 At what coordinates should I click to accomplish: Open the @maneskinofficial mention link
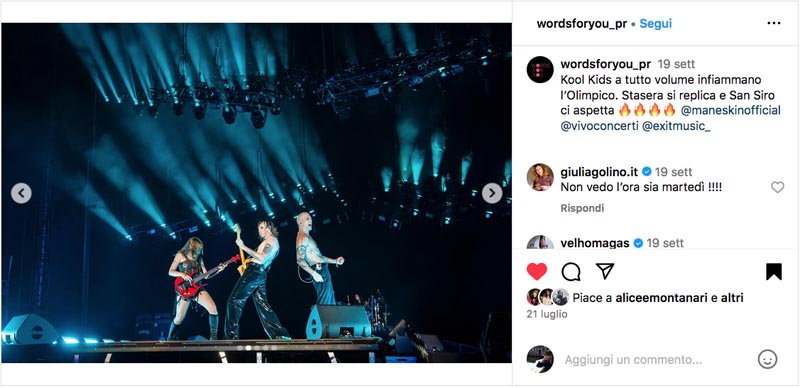[x=731, y=110]
